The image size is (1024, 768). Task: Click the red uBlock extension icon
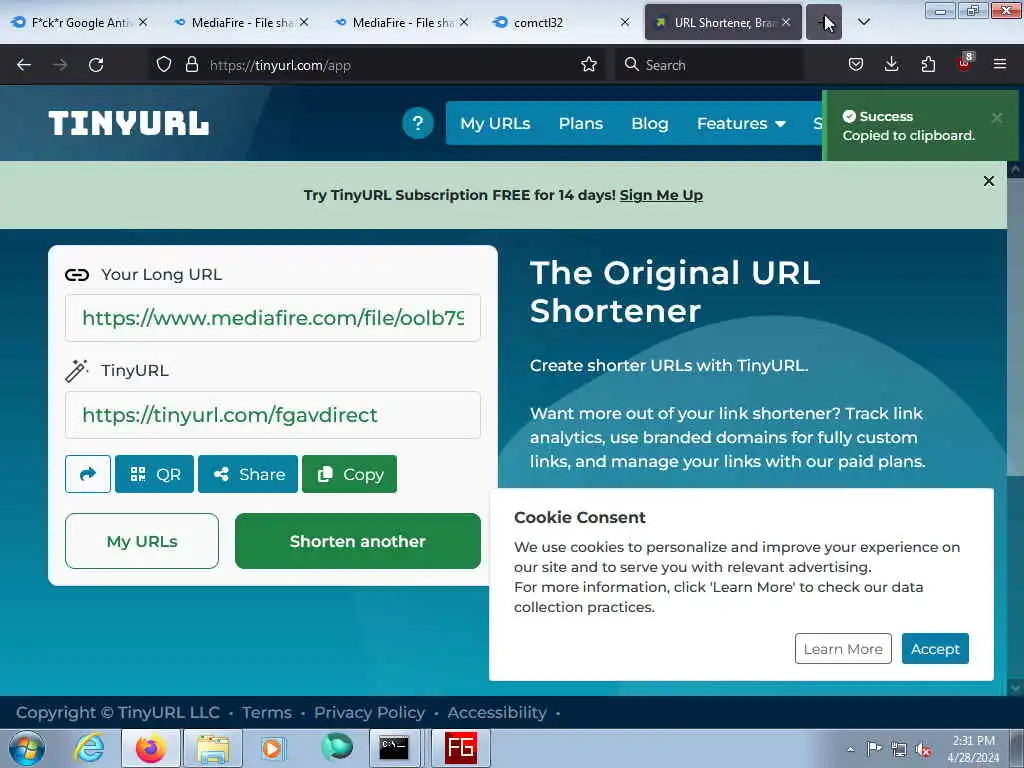[x=965, y=63]
